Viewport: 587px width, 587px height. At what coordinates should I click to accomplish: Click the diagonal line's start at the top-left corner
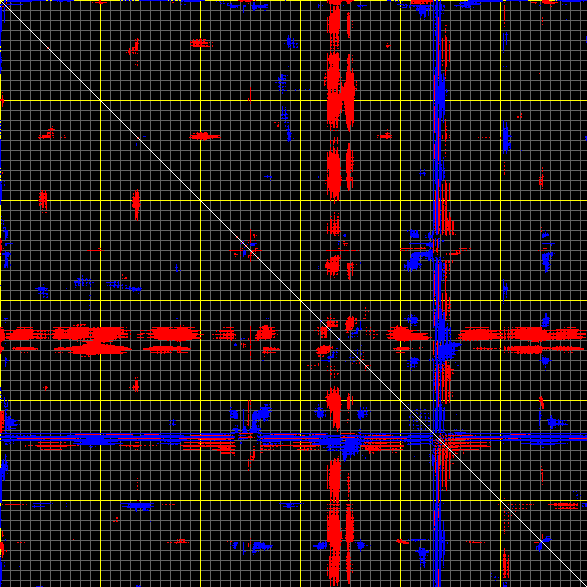click(2, 2)
